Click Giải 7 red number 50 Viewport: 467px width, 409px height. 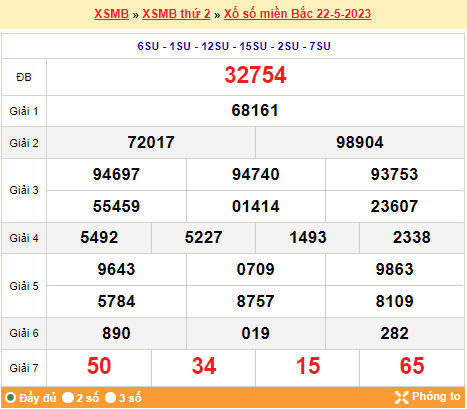click(99, 366)
